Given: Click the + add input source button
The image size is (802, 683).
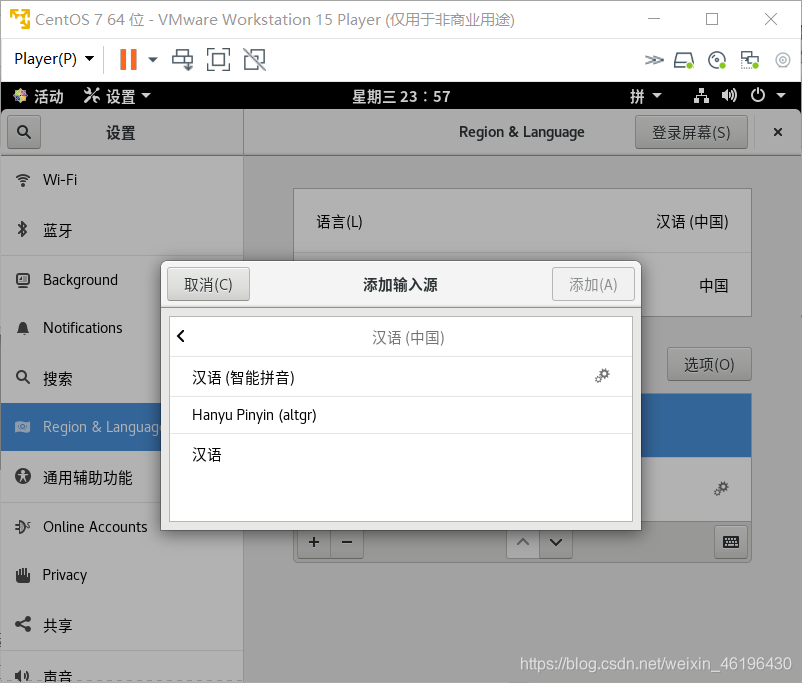Looking at the screenshot, I should click(314, 542).
